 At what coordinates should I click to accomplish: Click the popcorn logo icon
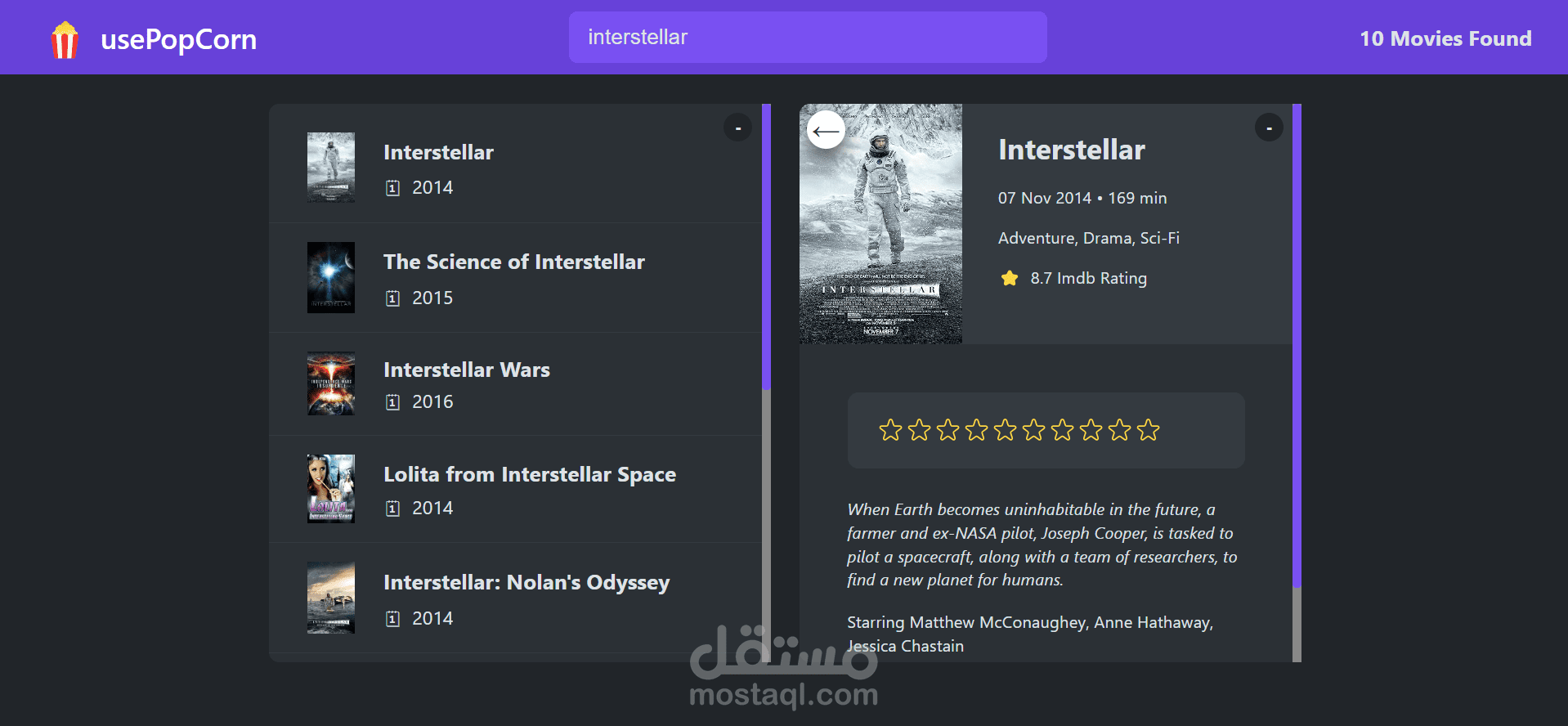coord(65,39)
